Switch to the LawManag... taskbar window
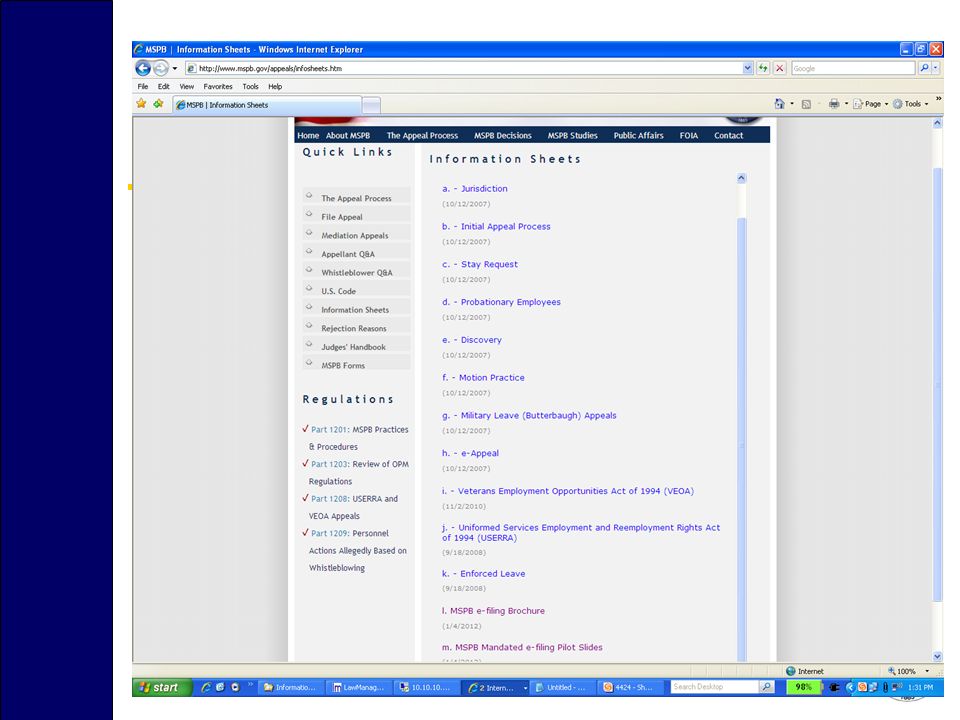The width and height of the screenshot is (960, 720). (359, 688)
